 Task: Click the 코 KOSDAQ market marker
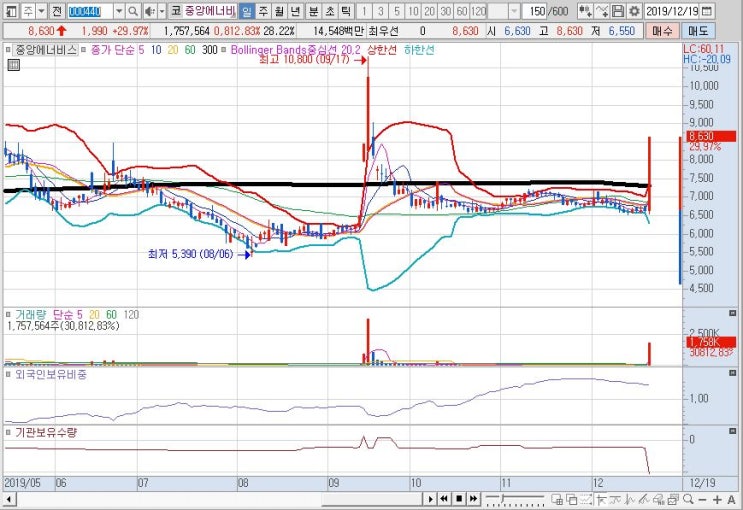[176, 10]
